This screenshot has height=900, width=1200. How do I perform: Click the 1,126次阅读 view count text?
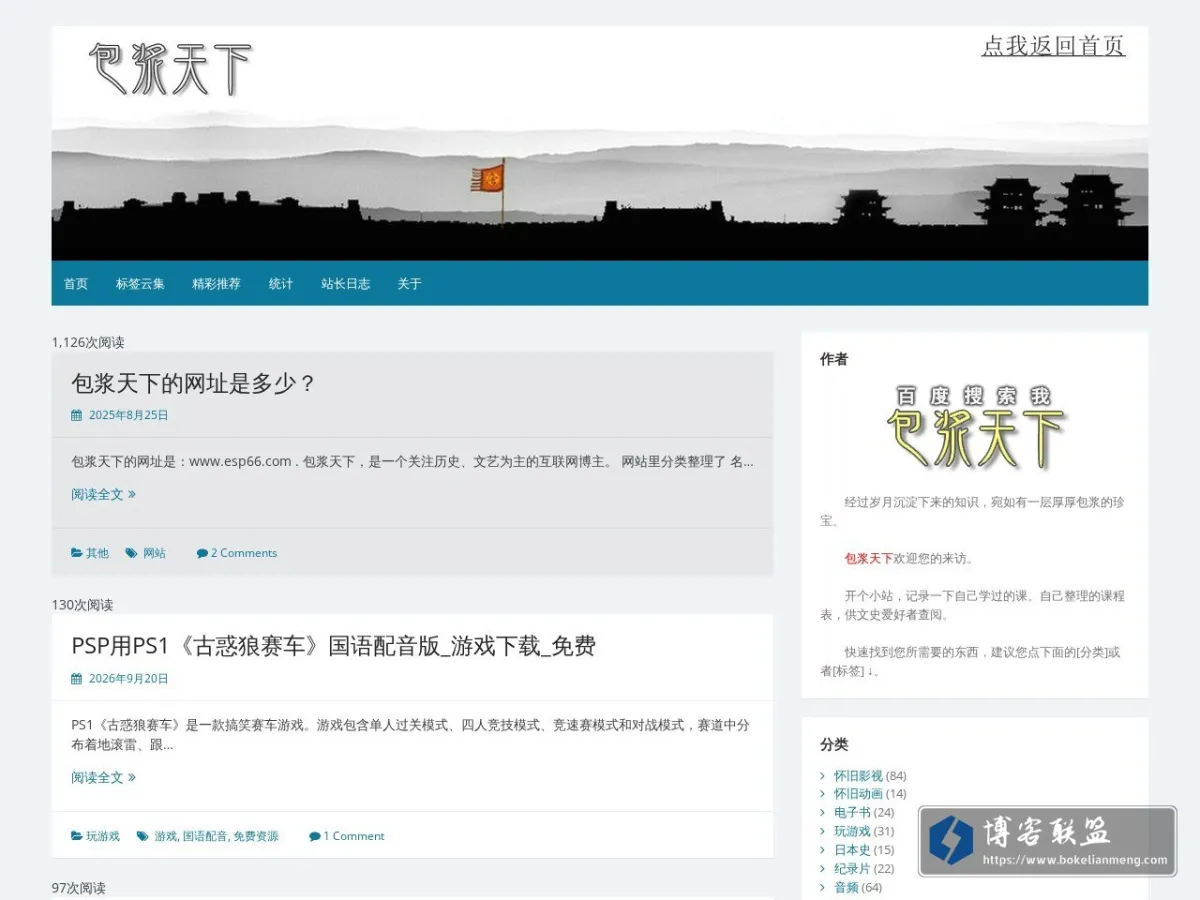88,342
